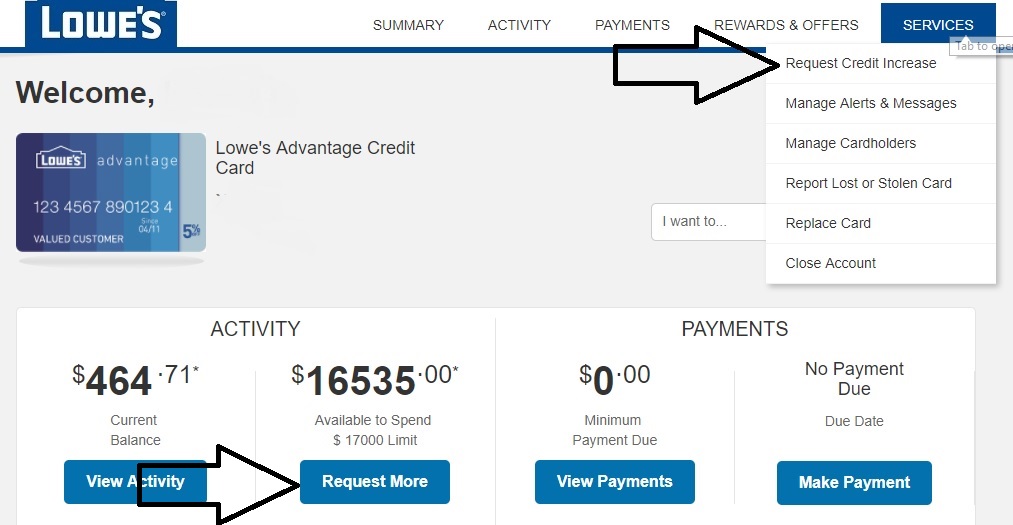Click the View Payments button
This screenshot has width=1013, height=525.
point(614,482)
